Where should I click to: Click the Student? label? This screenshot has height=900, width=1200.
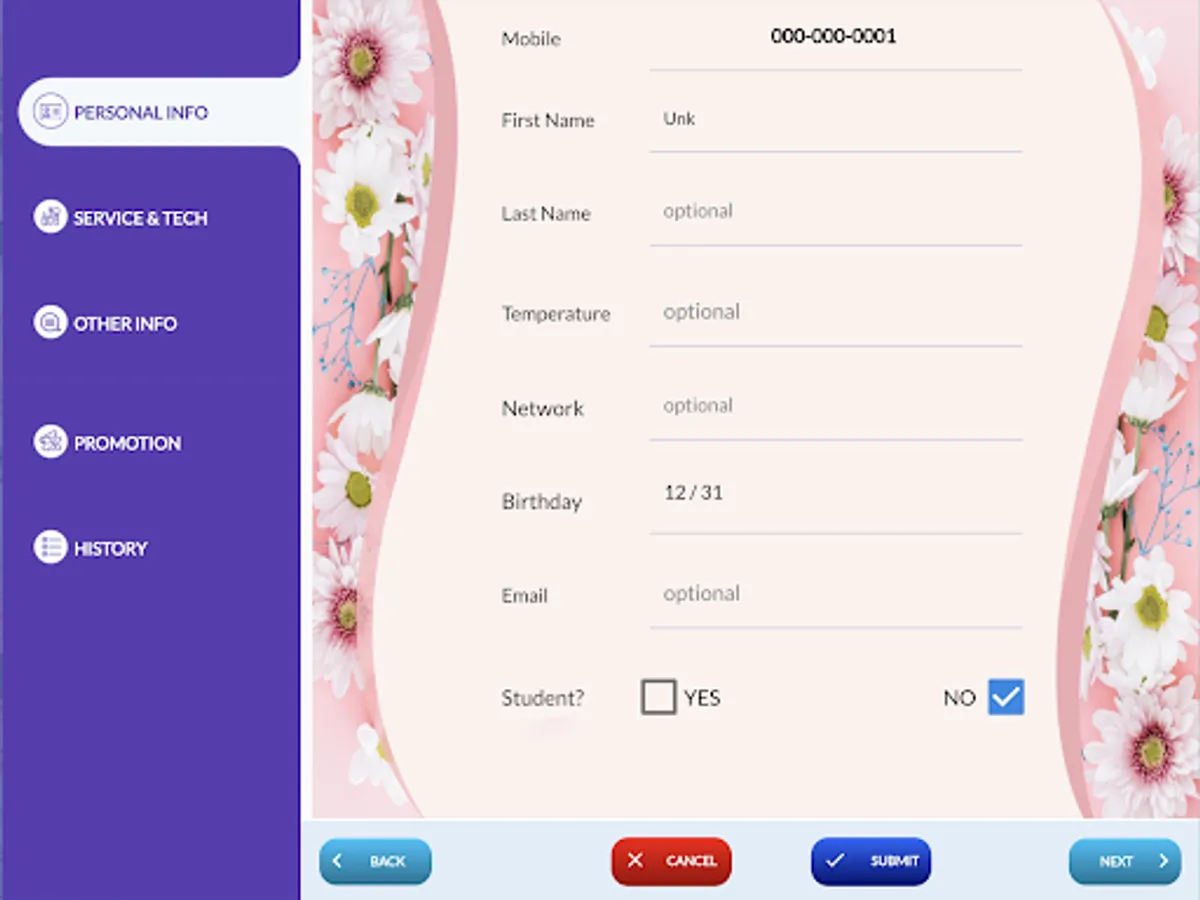click(x=543, y=698)
